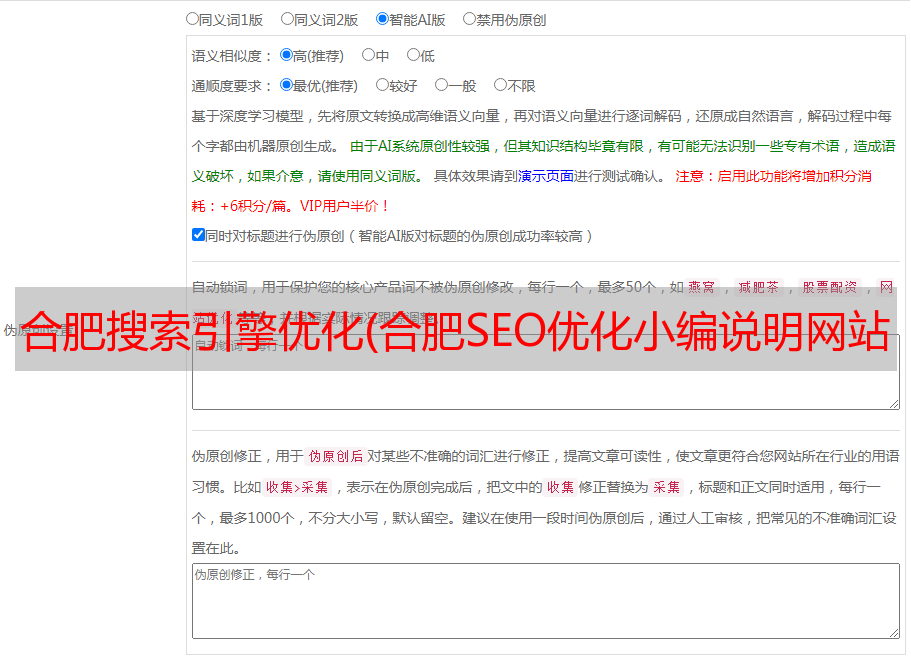Click the 收集>采集 example tag
This screenshot has width=911, height=658.
coord(297,487)
